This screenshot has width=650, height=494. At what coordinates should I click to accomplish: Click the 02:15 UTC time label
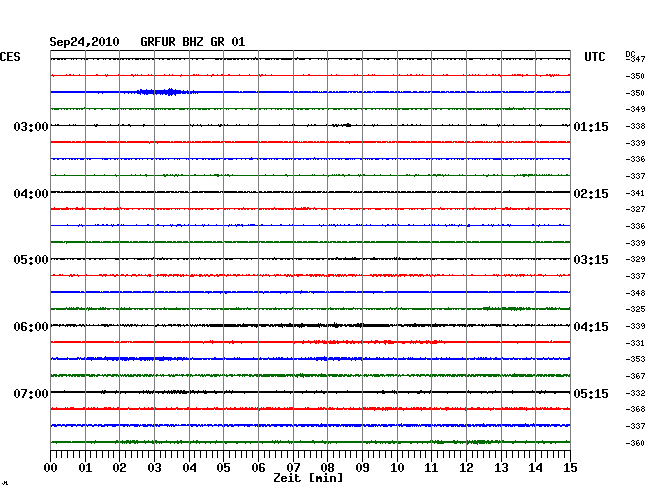(591, 194)
